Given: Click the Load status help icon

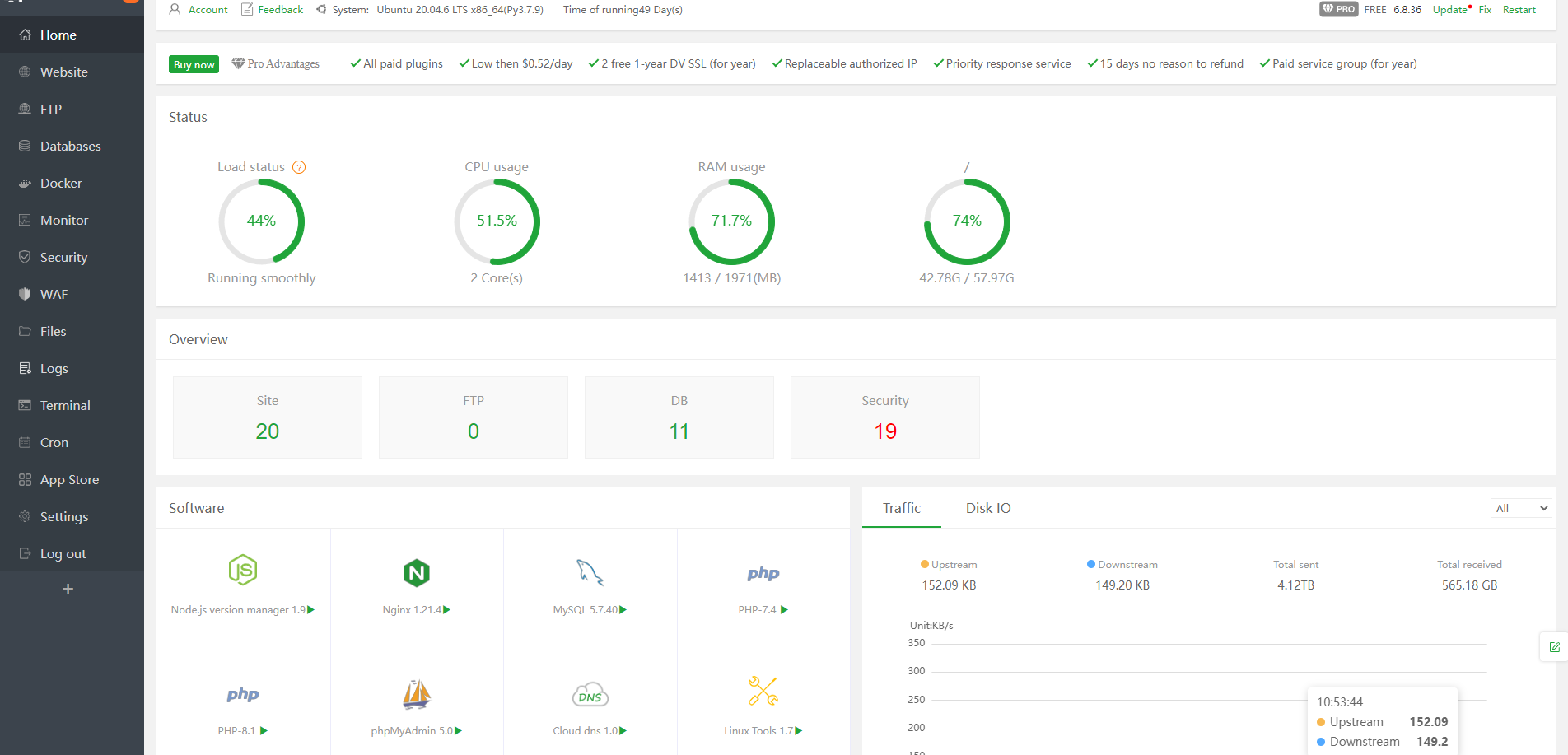Looking at the screenshot, I should (299, 167).
